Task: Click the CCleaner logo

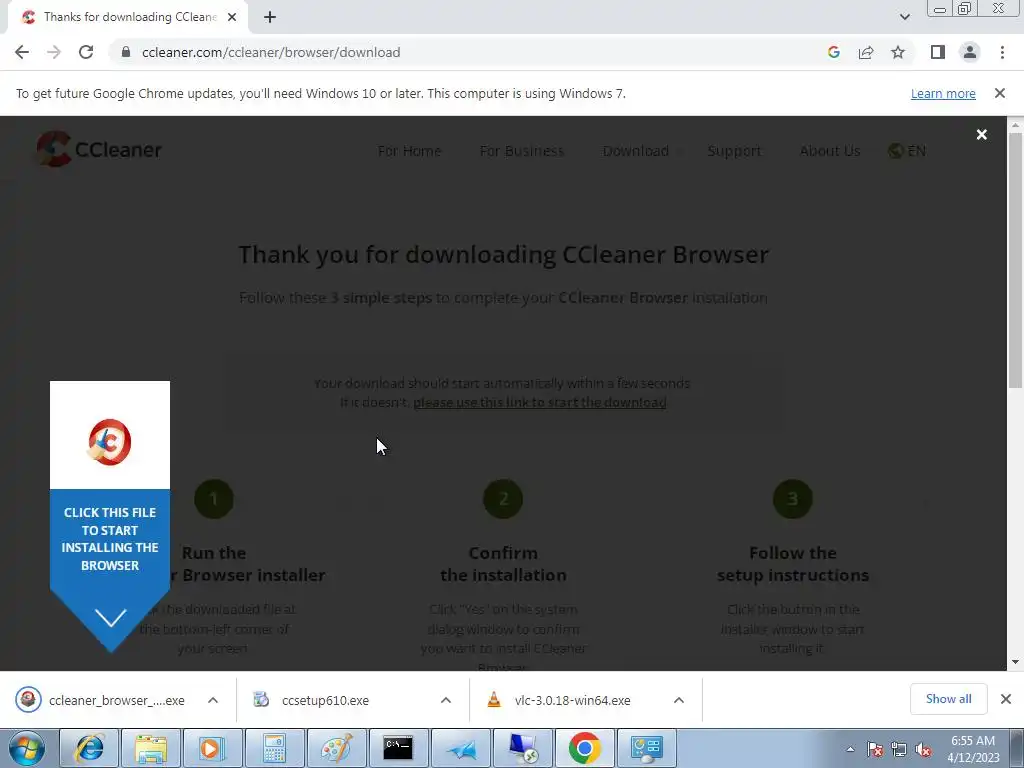Action: tap(99, 149)
